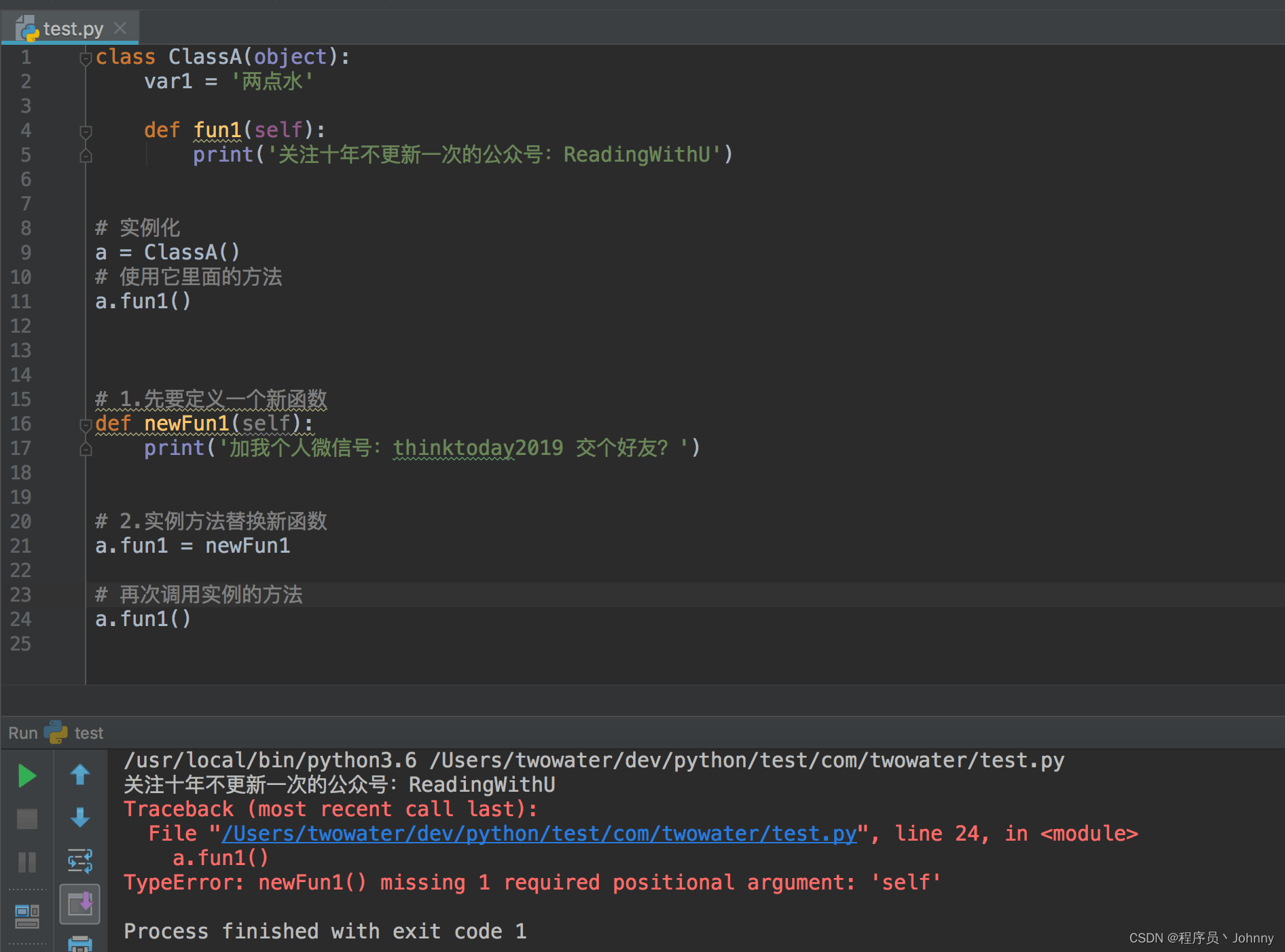This screenshot has width=1285, height=952.
Task: Click the Print icon below Scroll to end
Action: click(80, 944)
